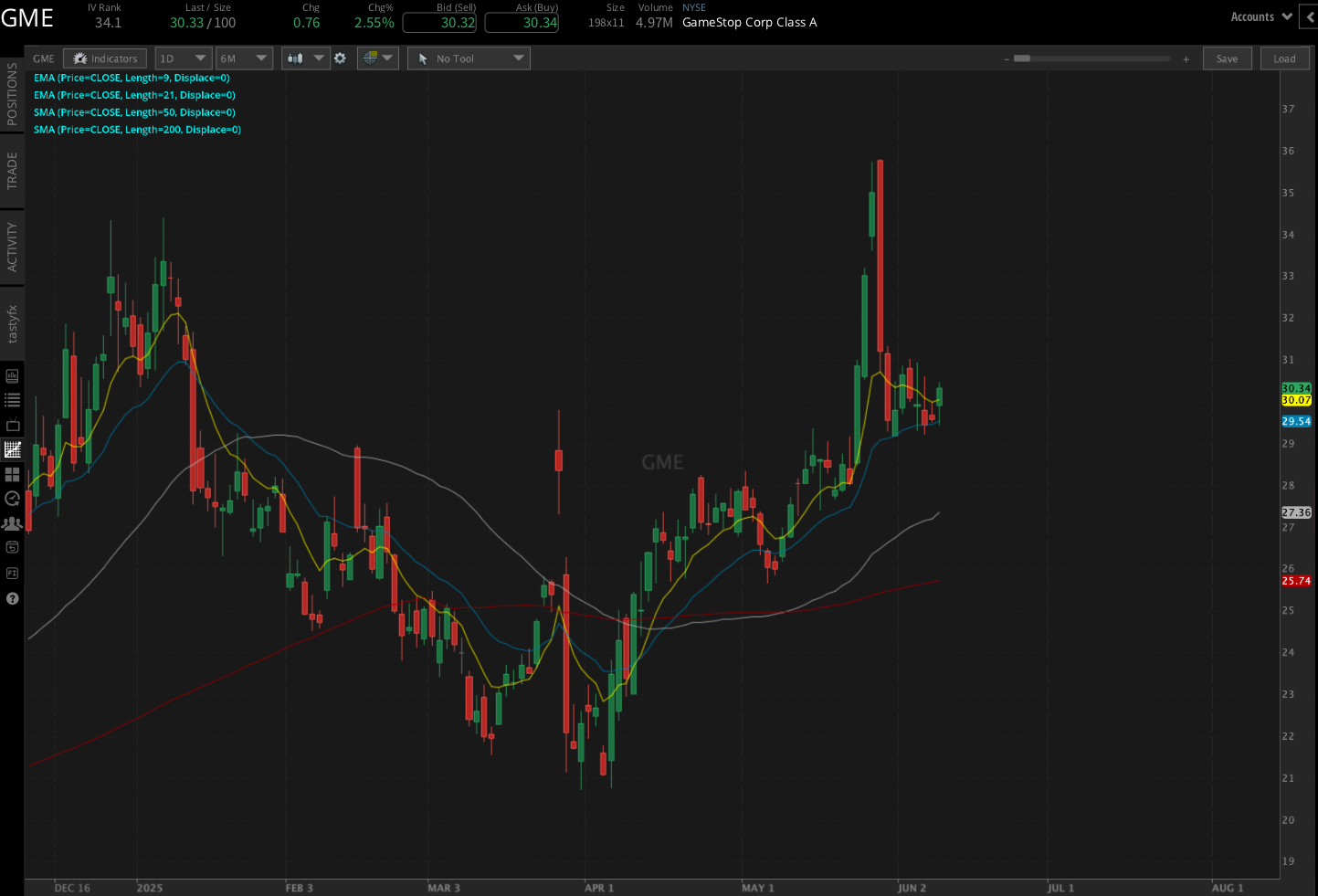Open the No Tool drawing dropdown
1318x896 pixels.
pyautogui.click(x=469, y=58)
